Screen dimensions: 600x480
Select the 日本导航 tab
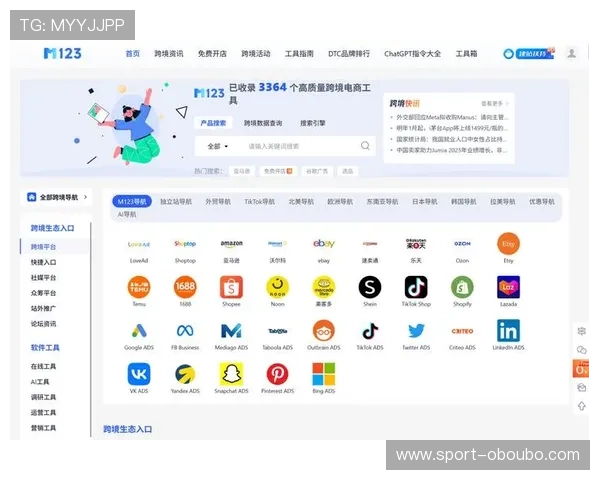[x=425, y=201]
